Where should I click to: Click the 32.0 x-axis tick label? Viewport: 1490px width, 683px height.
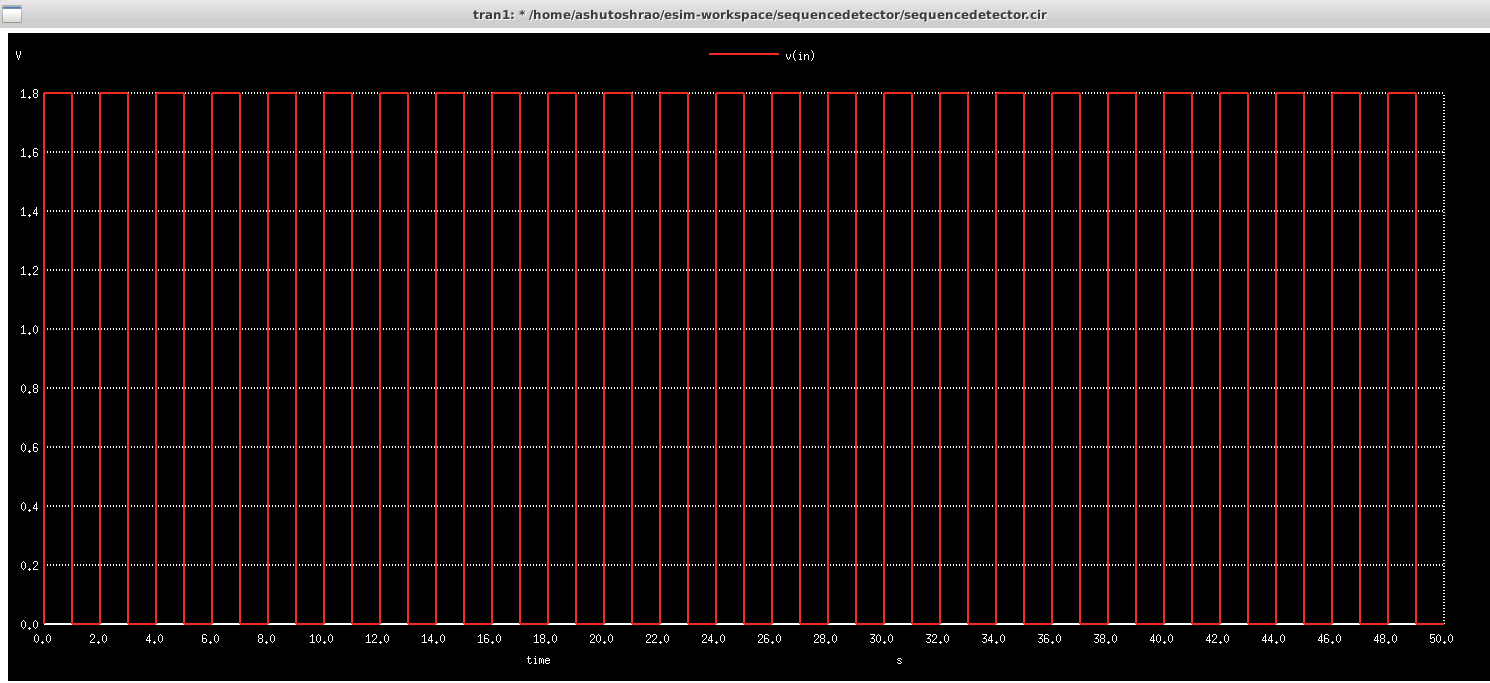coord(937,638)
